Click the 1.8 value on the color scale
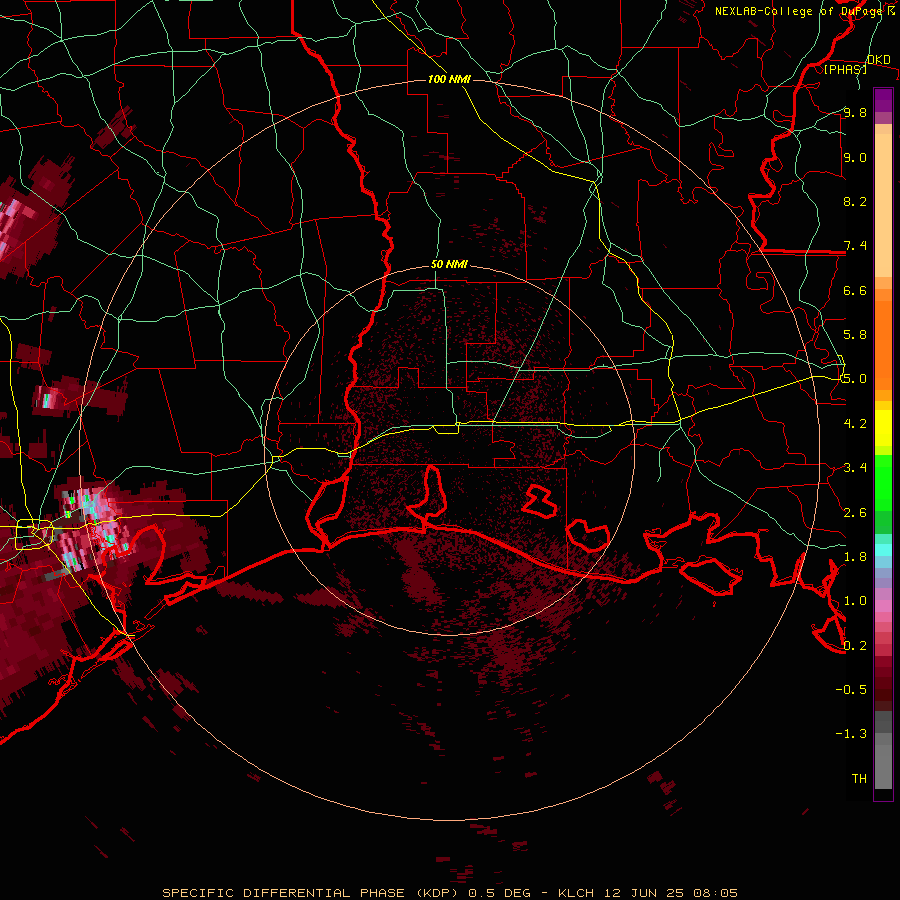900x900 pixels. click(x=855, y=556)
